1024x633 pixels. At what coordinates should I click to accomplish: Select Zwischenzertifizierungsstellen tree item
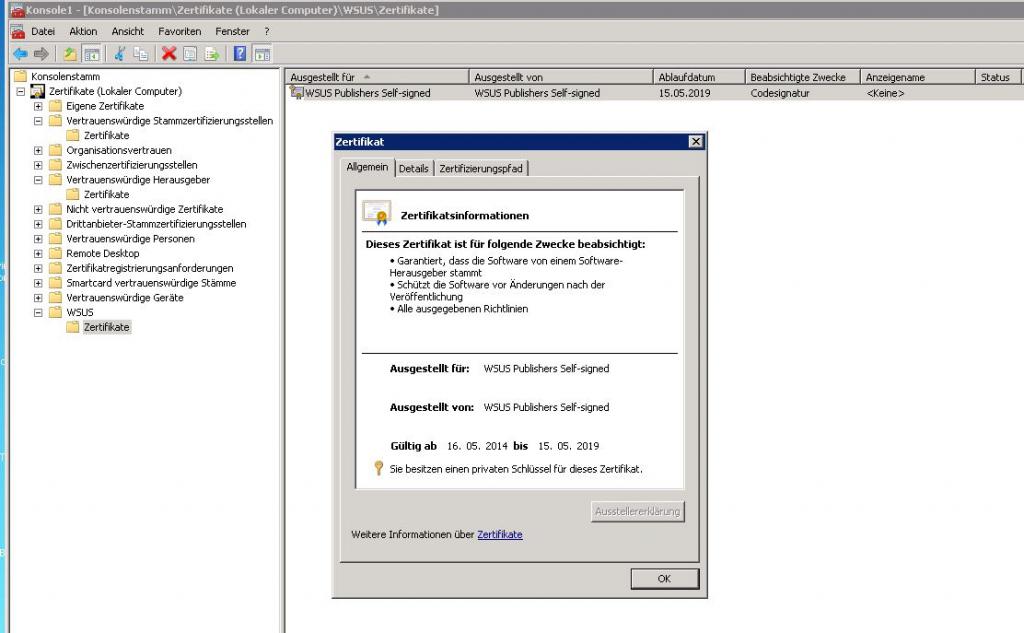[x=131, y=165]
